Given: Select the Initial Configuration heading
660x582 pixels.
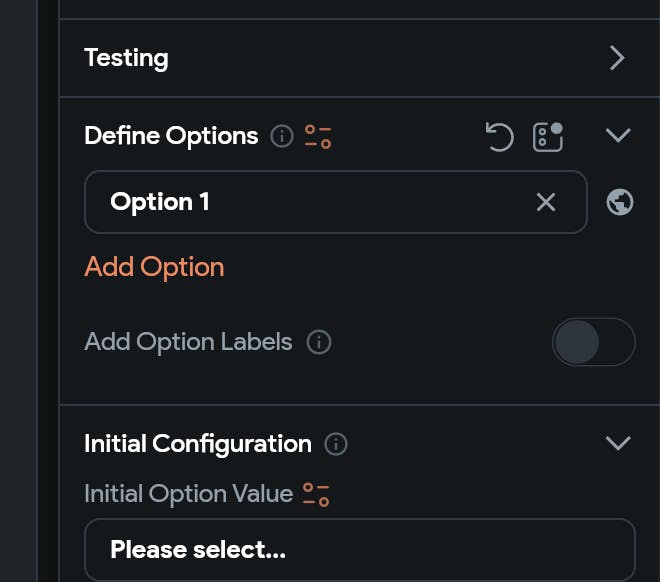Looking at the screenshot, I should click(198, 444).
